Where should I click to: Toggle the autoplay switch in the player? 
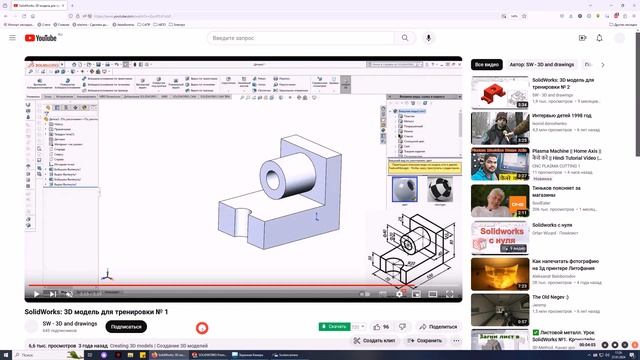click(x=364, y=294)
